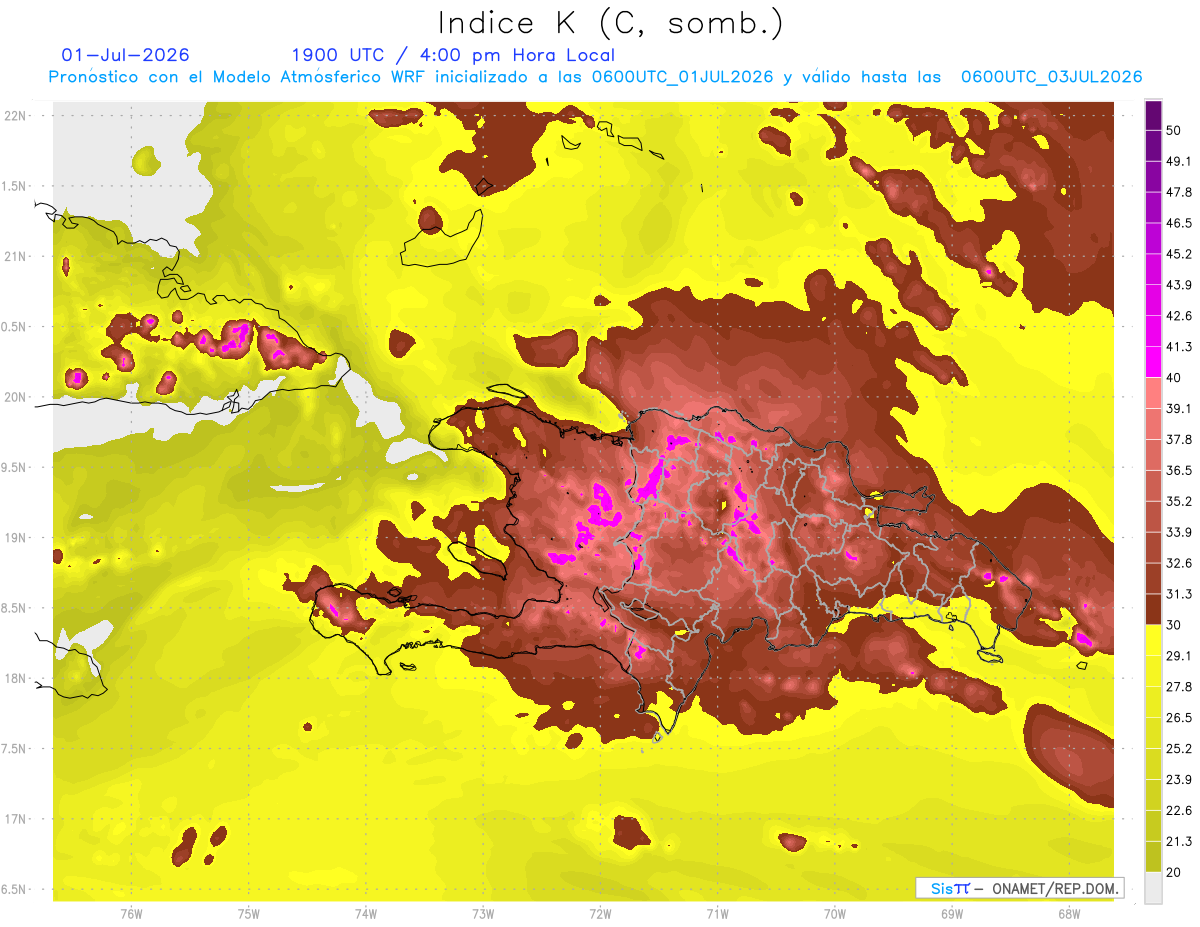Select bright yellow swatch between 29.1 and 30
The height and width of the screenshot is (927, 1200).
pyautogui.click(x=1153, y=640)
